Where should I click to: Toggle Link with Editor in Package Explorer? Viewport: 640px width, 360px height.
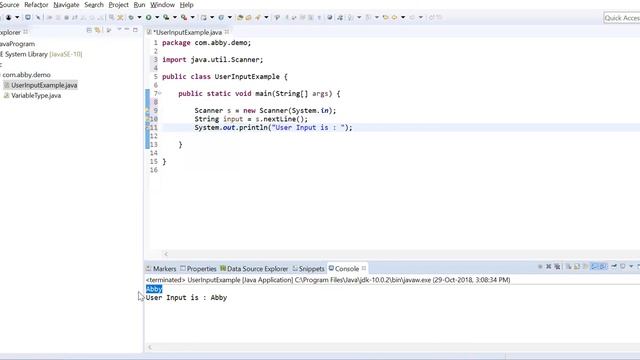tap(98, 30)
